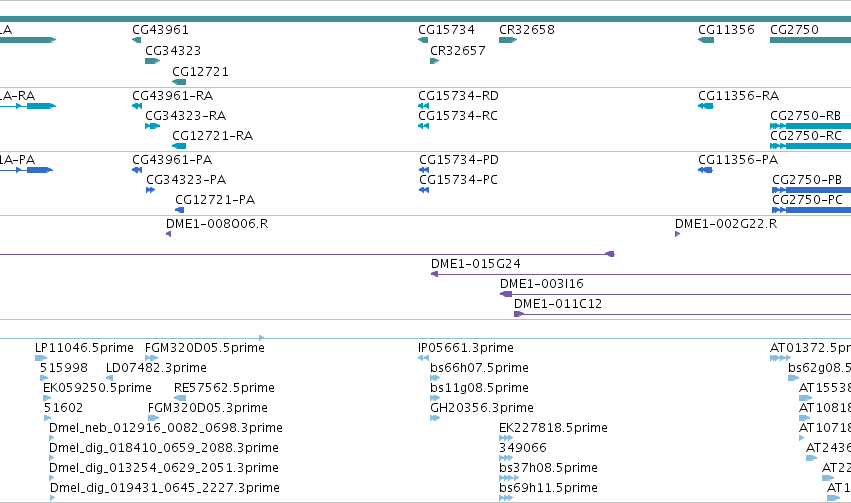The height and width of the screenshot is (503, 851).
Task: Click the teal chromosome scaffold bar at top
Action: coord(426,19)
